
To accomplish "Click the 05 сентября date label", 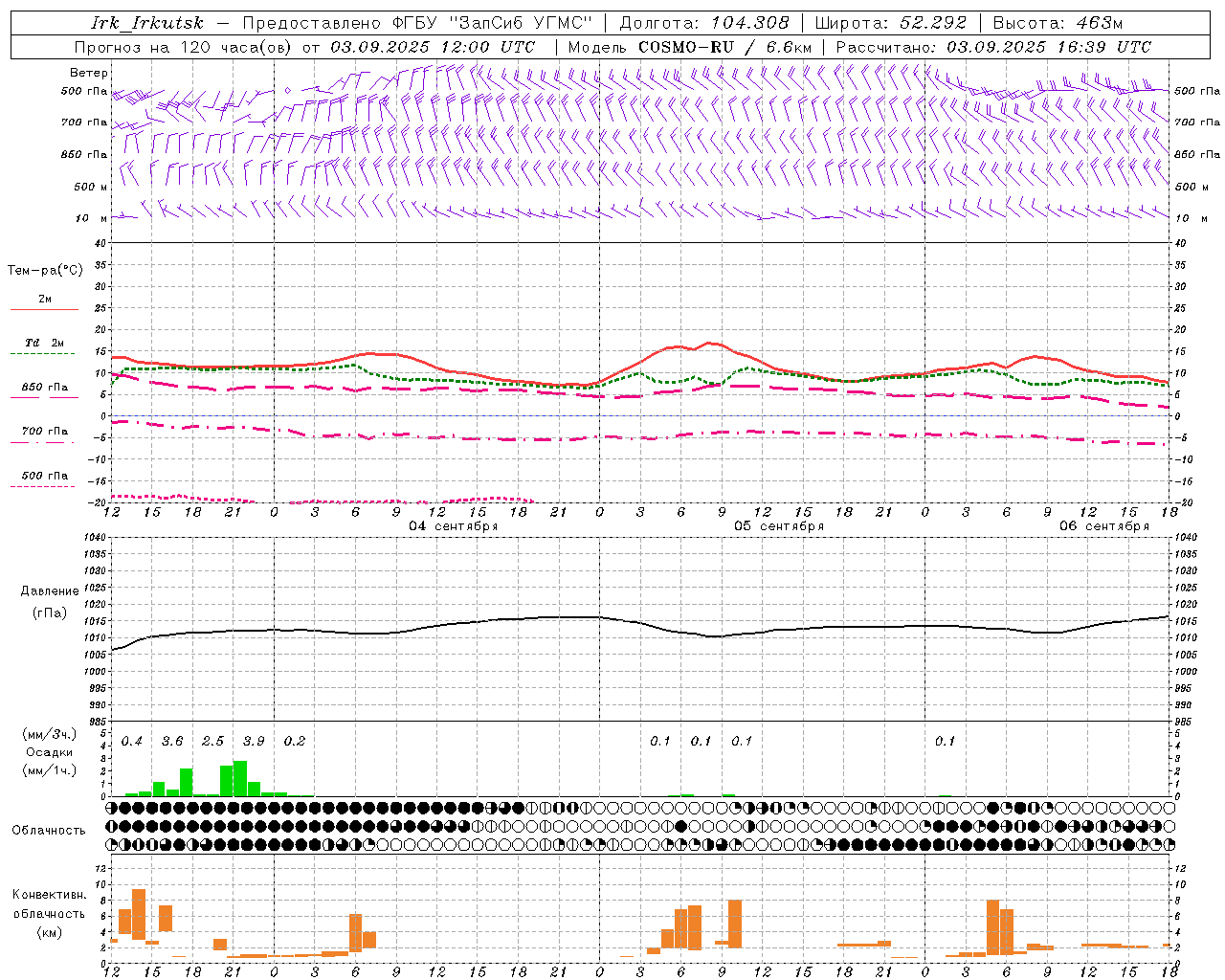I will [779, 526].
